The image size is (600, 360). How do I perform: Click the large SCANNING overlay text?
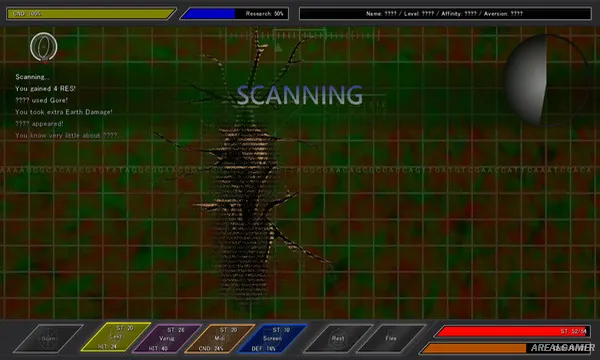(300, 95)
